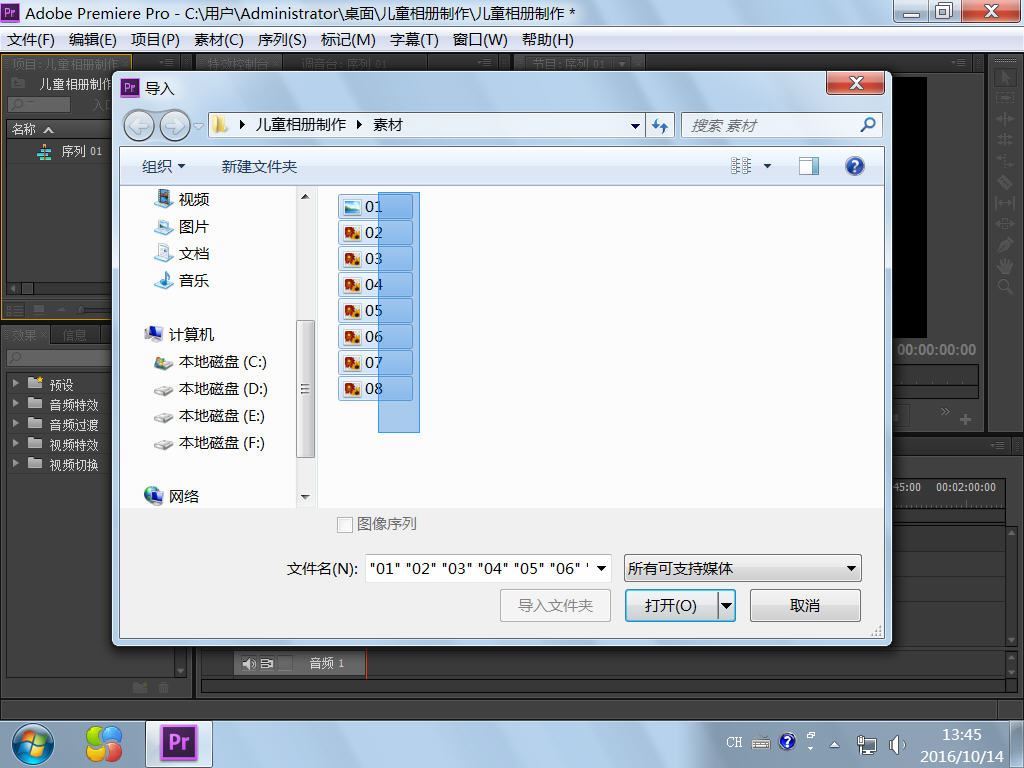Click 素材 in the address breadcrumb
This screenshot has height=768, width=1024.
(x=387, y=125)
